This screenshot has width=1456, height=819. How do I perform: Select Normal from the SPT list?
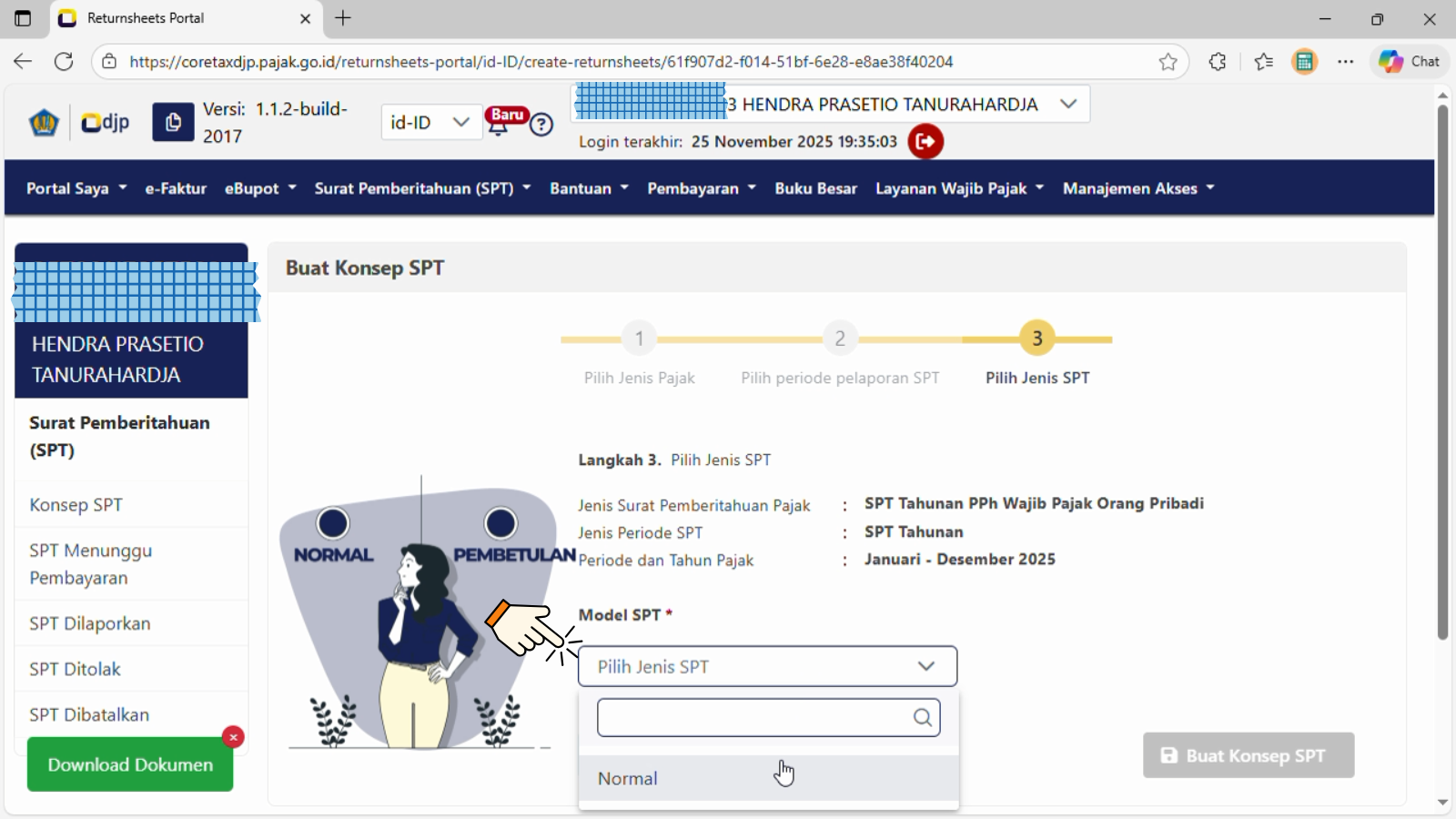click(x=628, y=778)
